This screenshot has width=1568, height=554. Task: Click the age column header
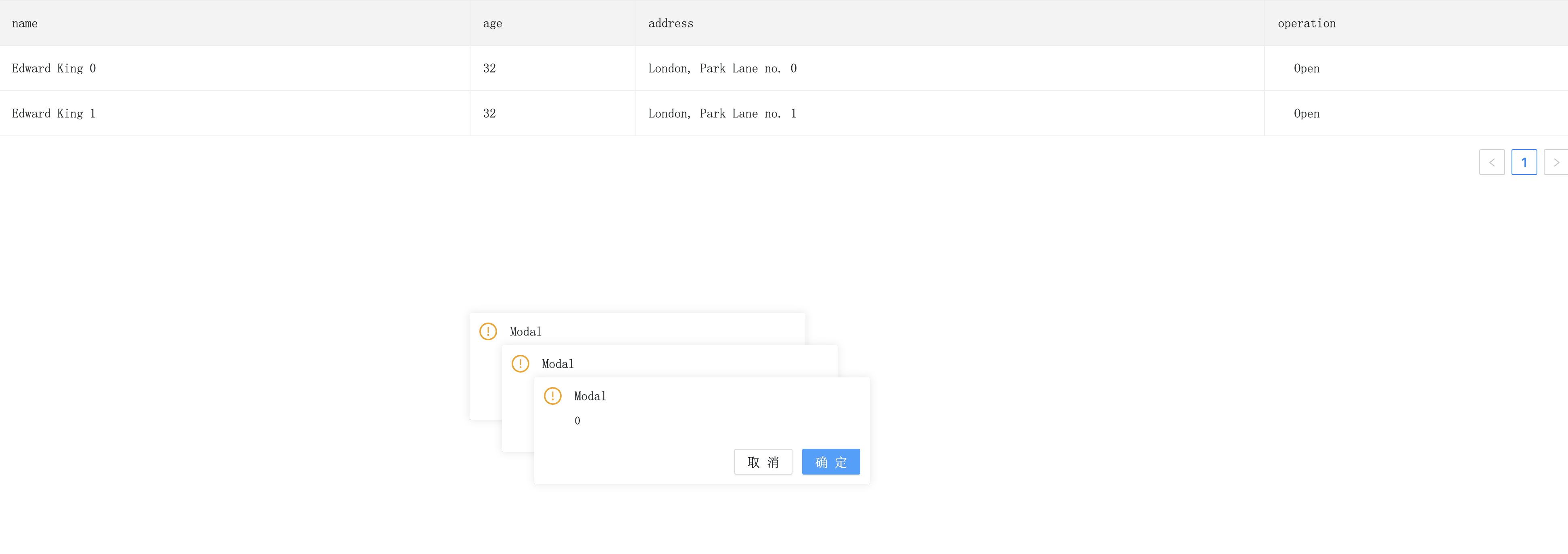coord(492,24)
